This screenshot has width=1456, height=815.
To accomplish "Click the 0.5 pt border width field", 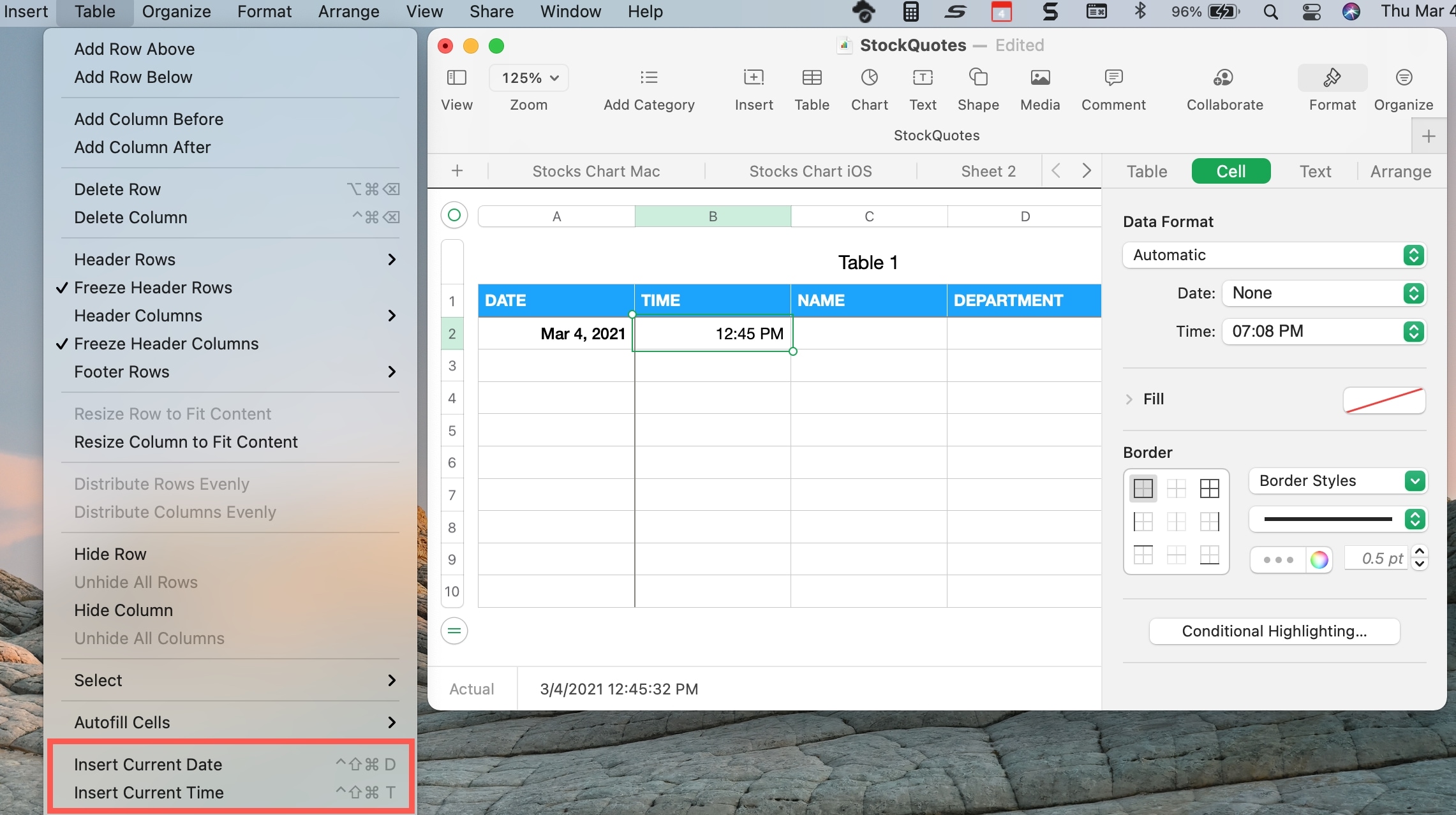I will [x=1377, y=559].
